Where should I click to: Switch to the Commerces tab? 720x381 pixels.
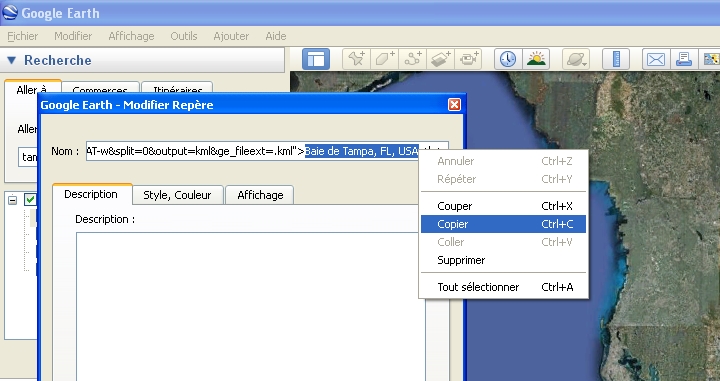click(100, 88)
